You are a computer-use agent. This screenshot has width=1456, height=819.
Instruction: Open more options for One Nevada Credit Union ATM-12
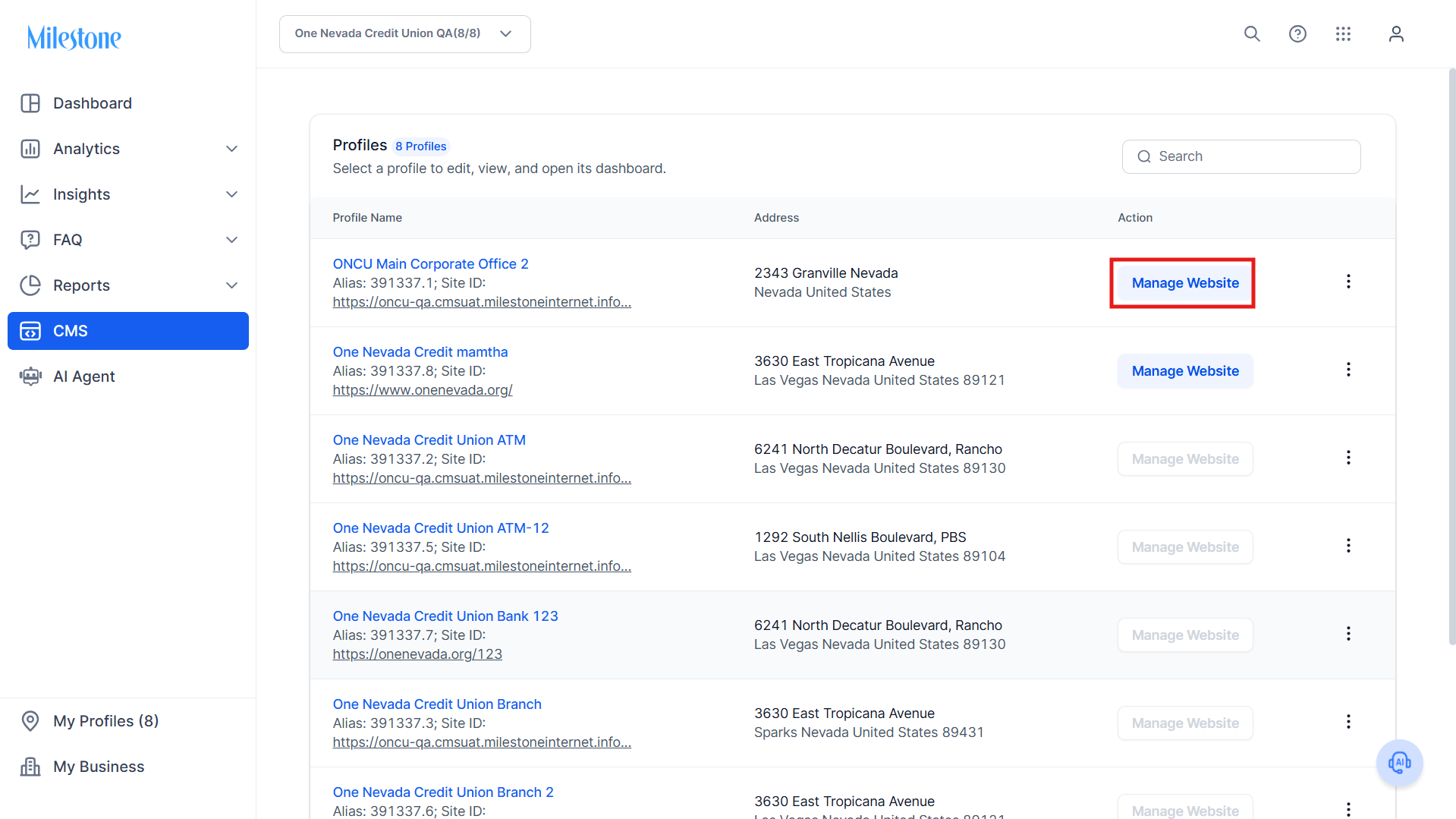[1348, 546]
